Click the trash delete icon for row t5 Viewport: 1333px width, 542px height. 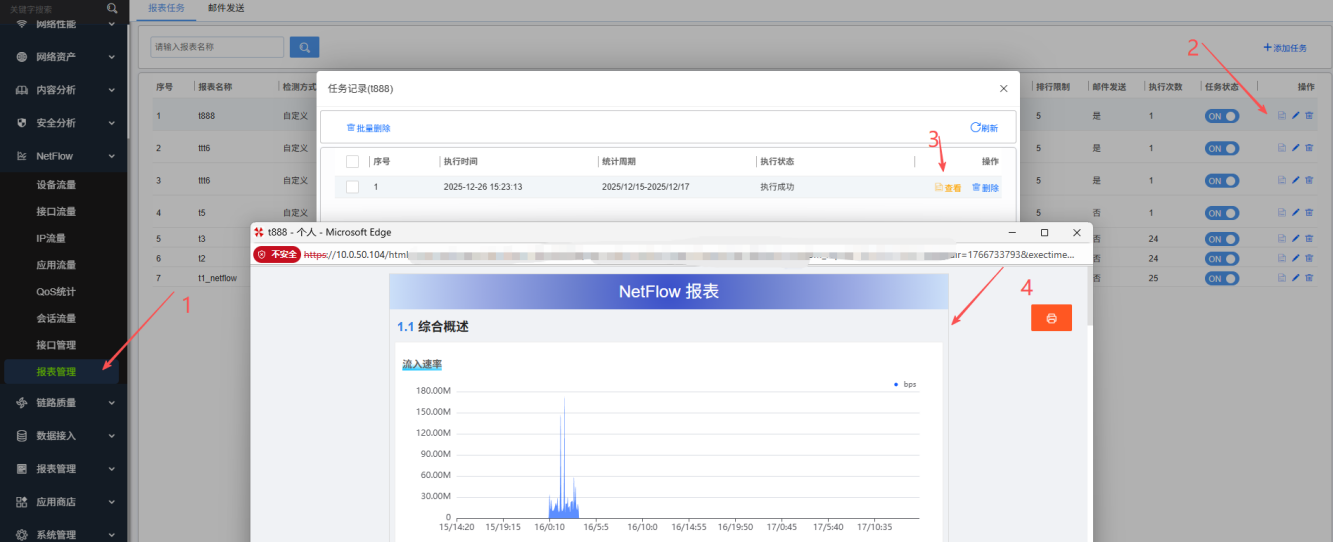[x=1309, y=213]
